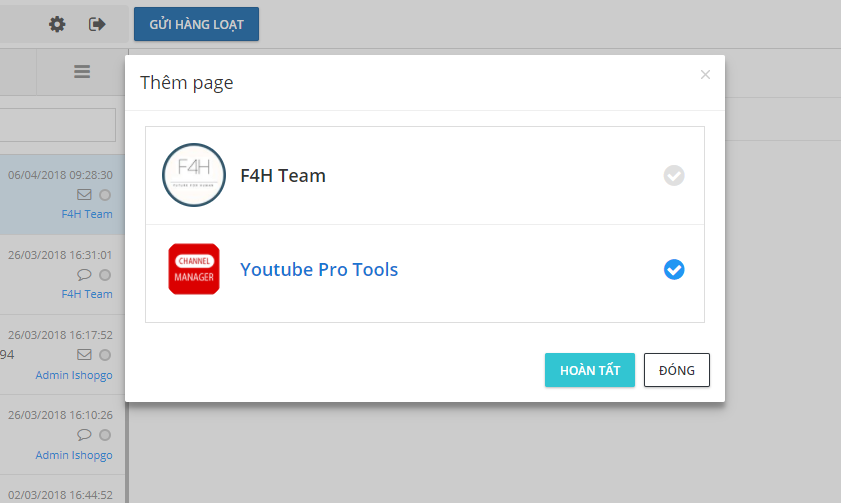Open the hamburger menu in the left panel
Viewport: 841px width, 503px height.
click(x=82, y=72)
